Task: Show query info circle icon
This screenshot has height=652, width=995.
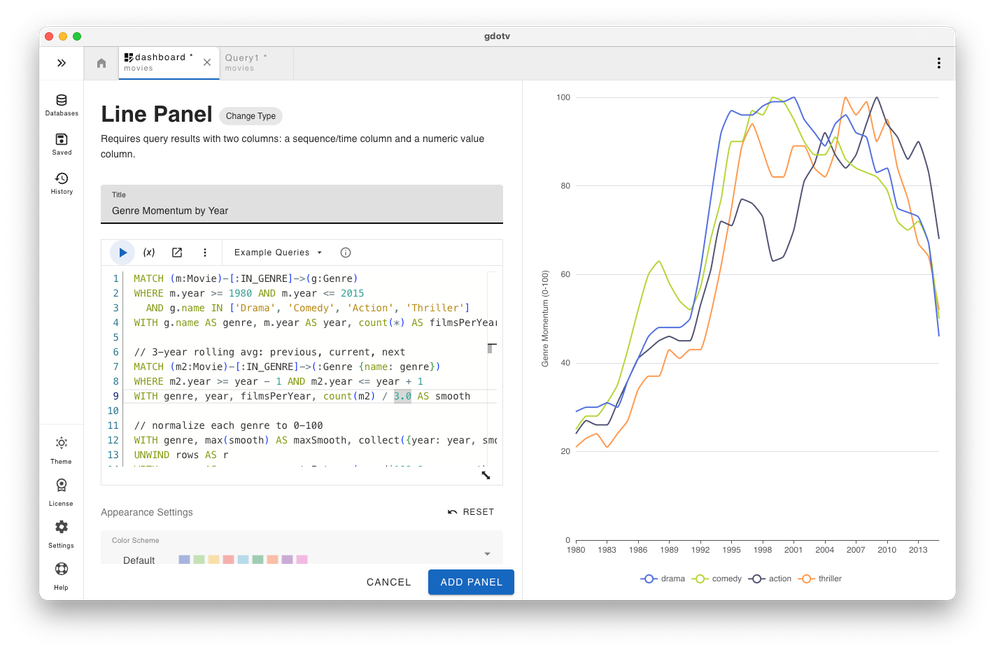Action: pyautogui.click(x=346, y=253)
